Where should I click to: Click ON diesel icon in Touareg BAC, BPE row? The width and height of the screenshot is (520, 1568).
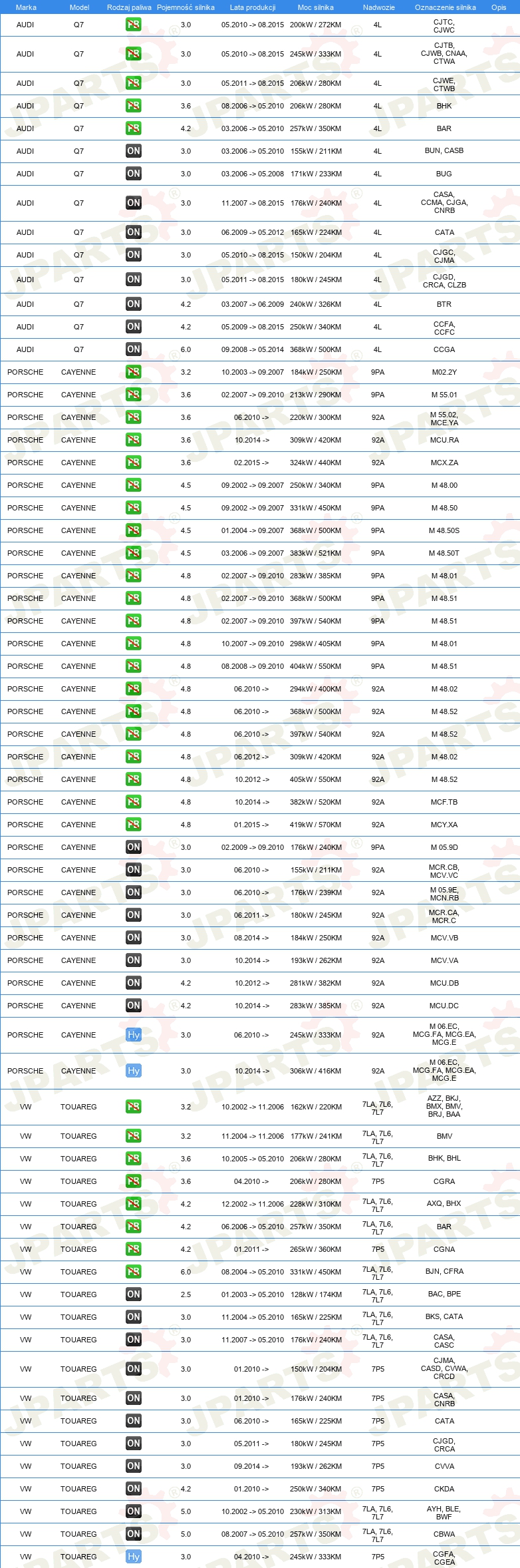point(133,1294)
